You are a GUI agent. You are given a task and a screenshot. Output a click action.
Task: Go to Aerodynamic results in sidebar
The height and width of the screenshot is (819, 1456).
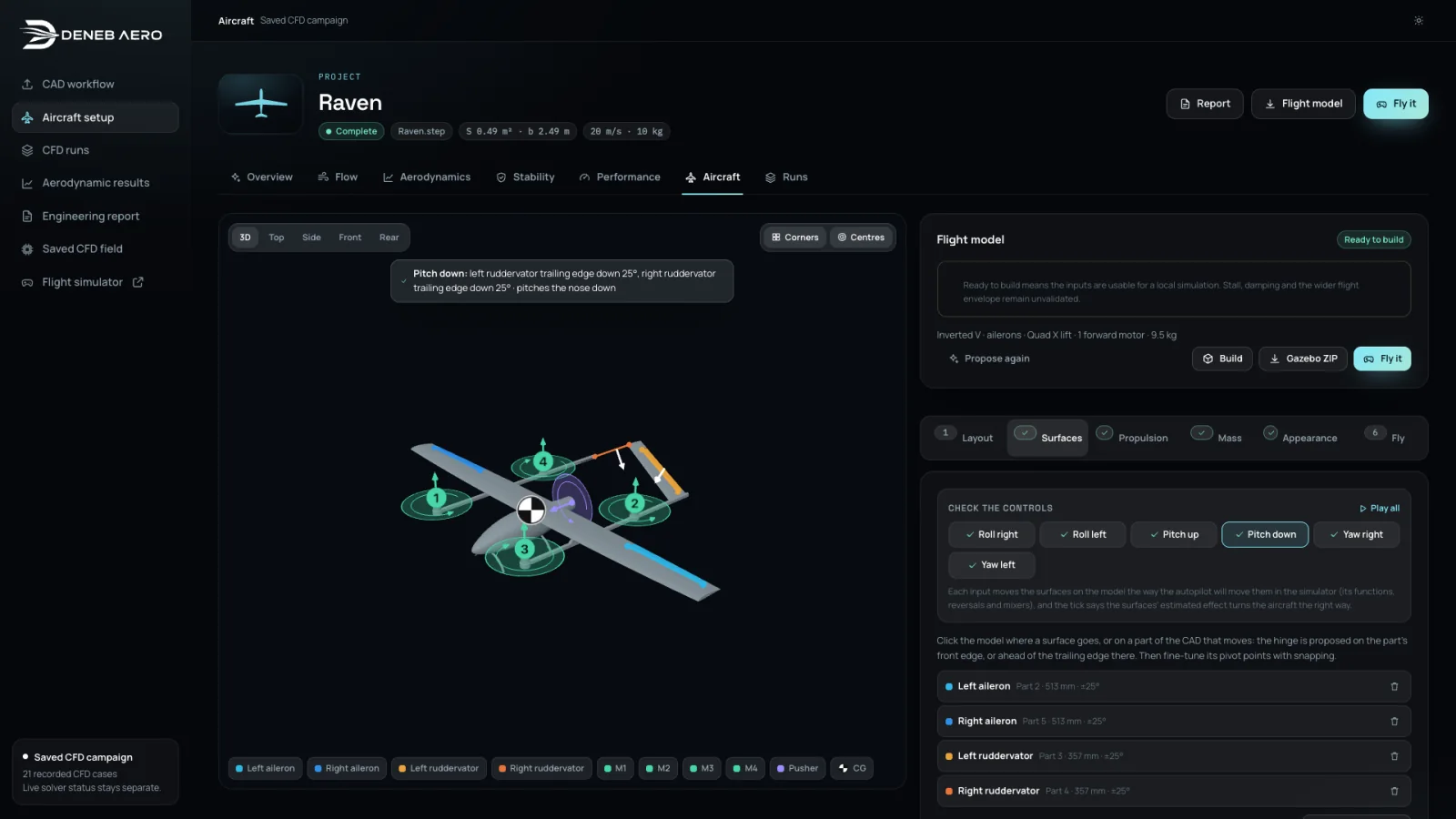tap(96, 183)
